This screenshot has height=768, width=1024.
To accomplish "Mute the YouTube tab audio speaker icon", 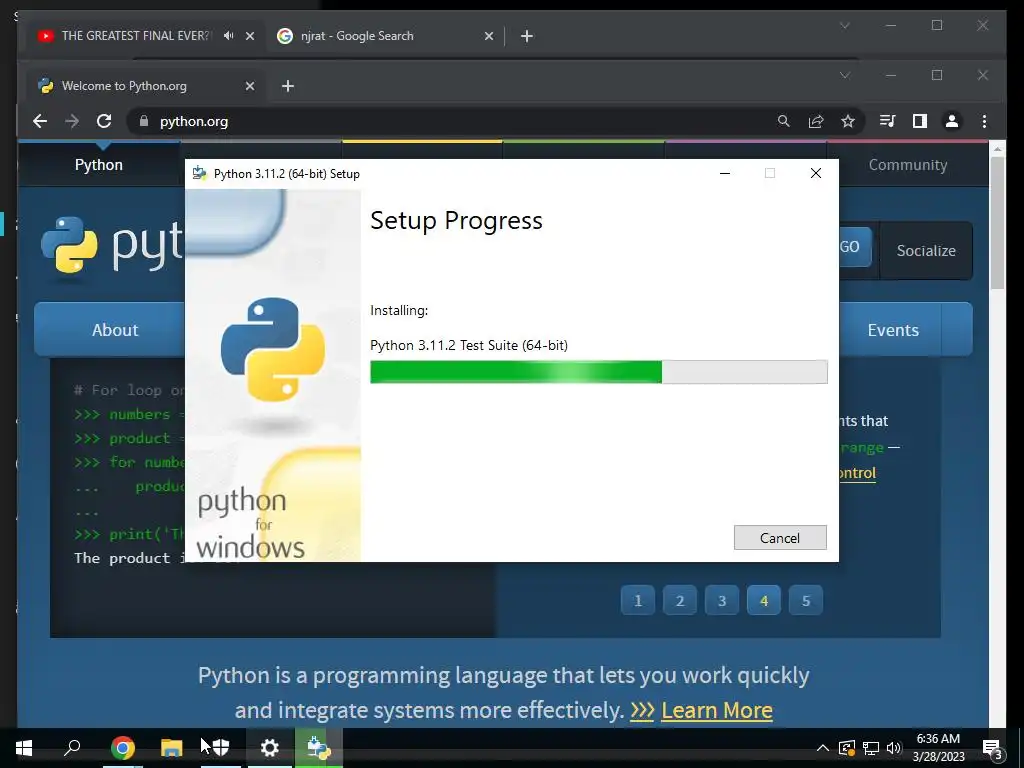I will [229, 36].
